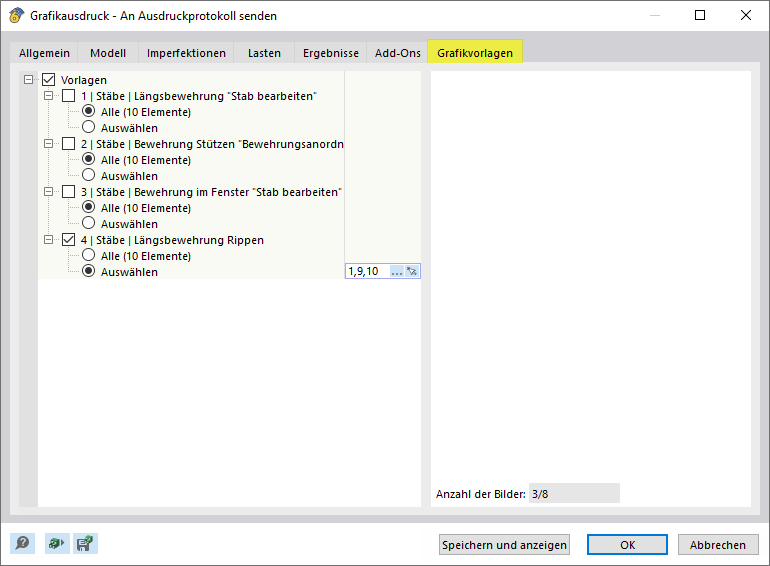Enable template 3 Bewehrung im Fenster checkbox

click(x=68, y=192)
